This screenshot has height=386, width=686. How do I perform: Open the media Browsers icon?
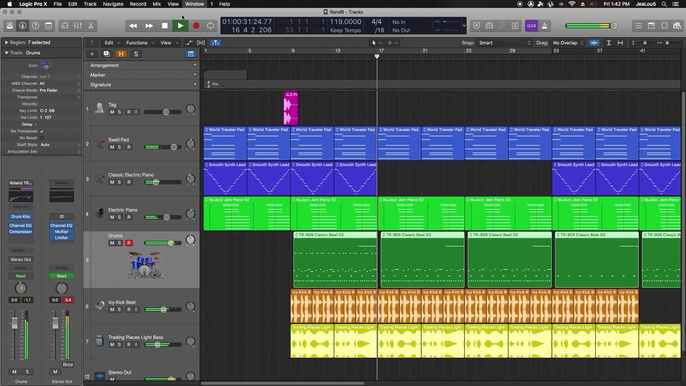pos(677,26)
